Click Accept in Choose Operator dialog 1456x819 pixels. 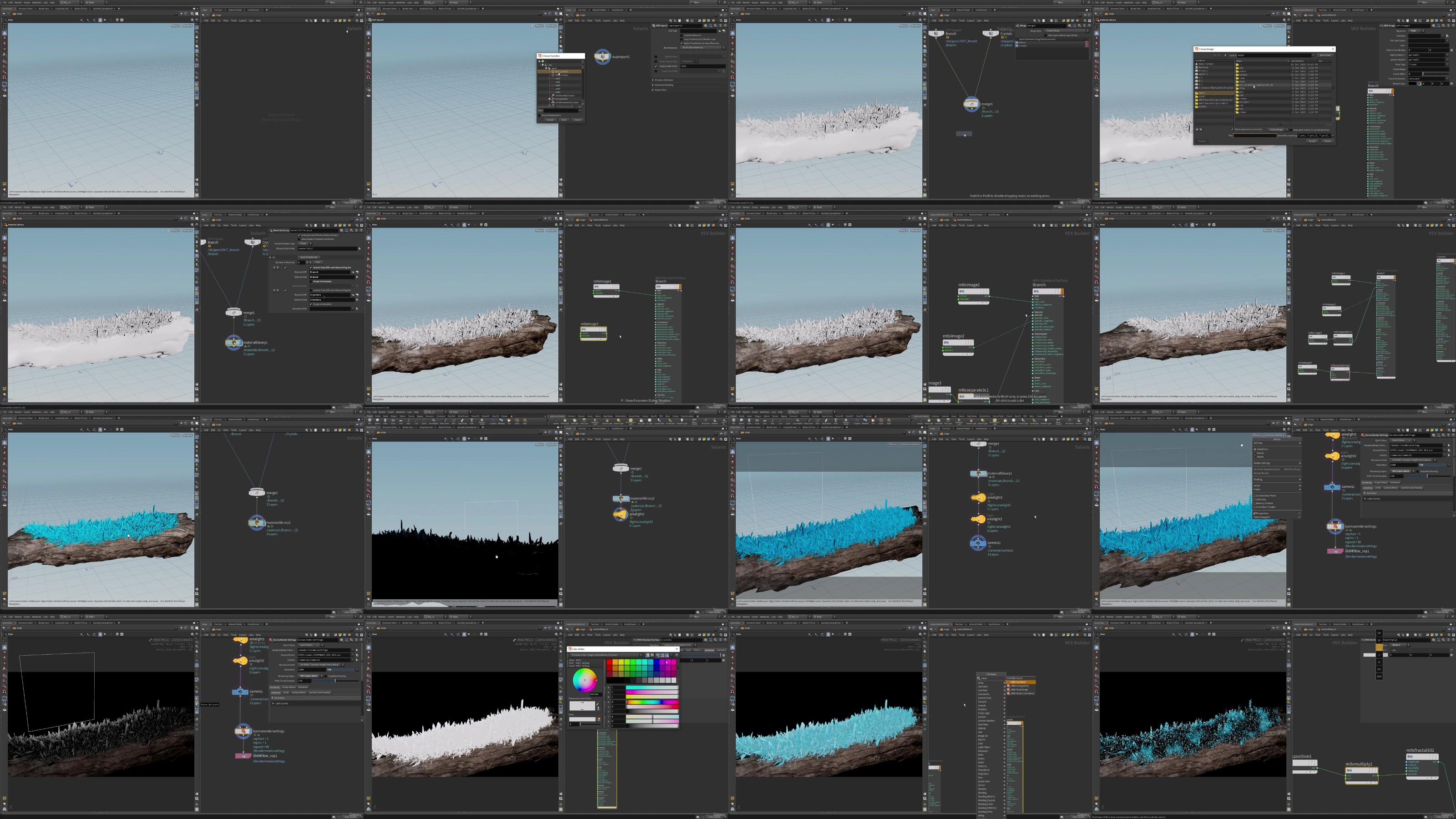[x=551, y=121]
